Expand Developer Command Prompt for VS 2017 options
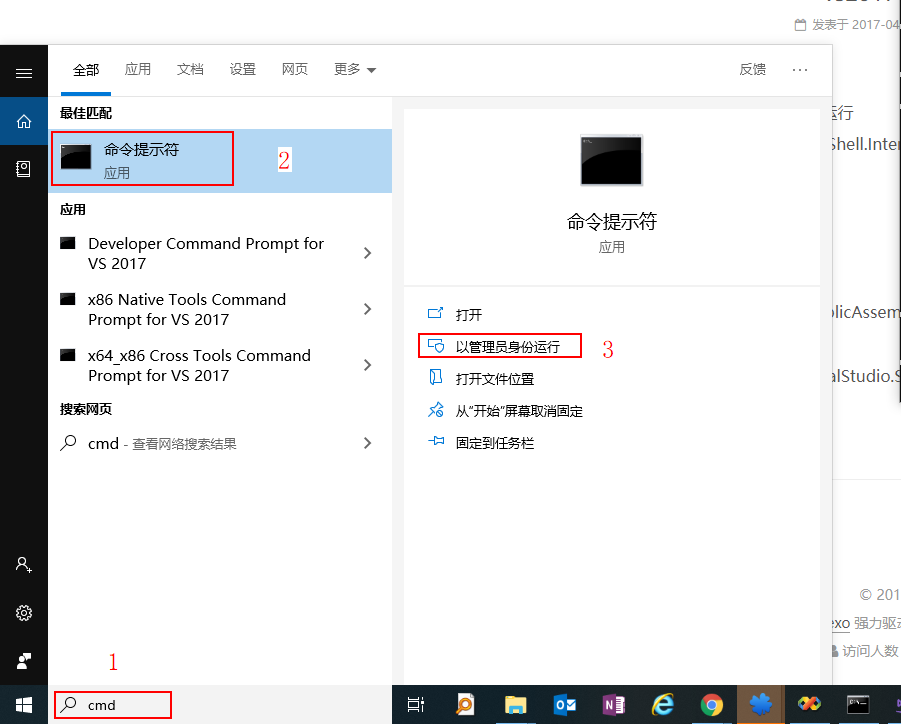Screen dimensions: 901x724 (369, 253)
